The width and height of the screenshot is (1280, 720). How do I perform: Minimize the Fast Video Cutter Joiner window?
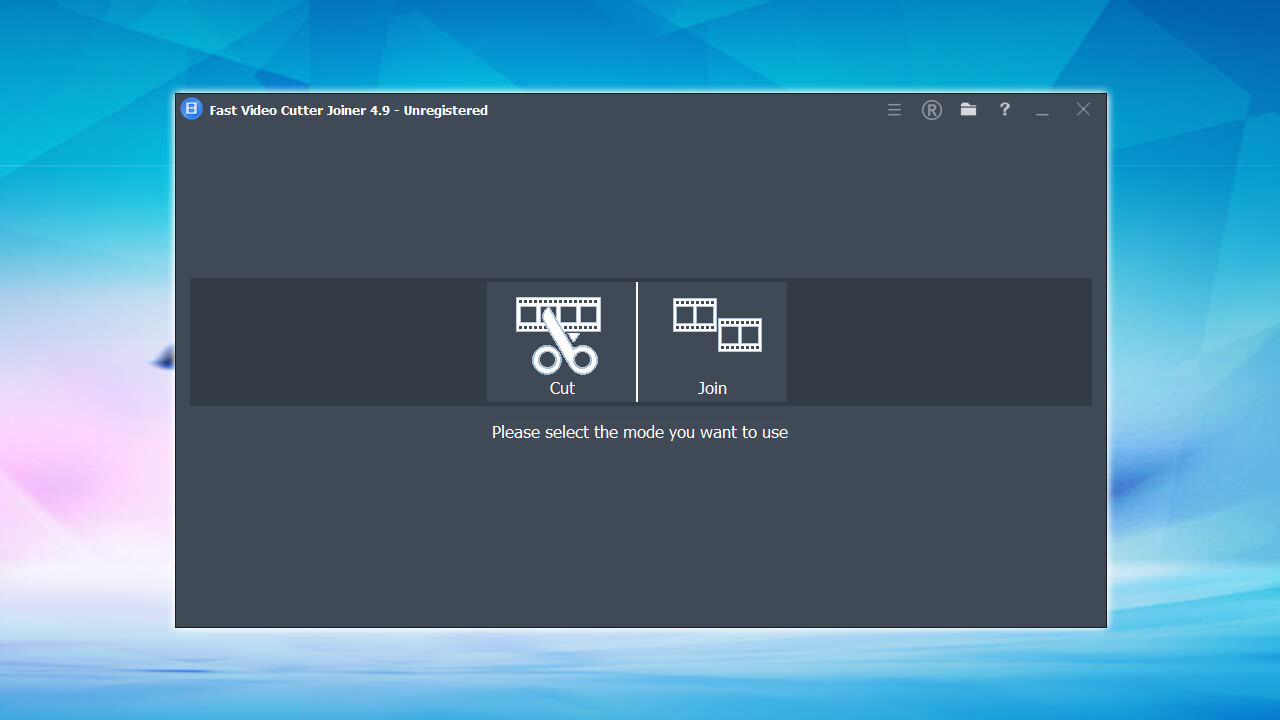tap(1042, 110)
